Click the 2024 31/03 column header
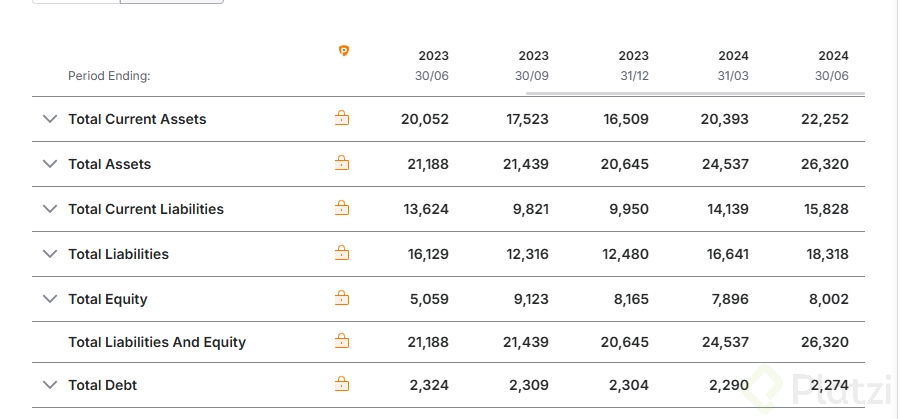900x419 pixels. point(732,65)
